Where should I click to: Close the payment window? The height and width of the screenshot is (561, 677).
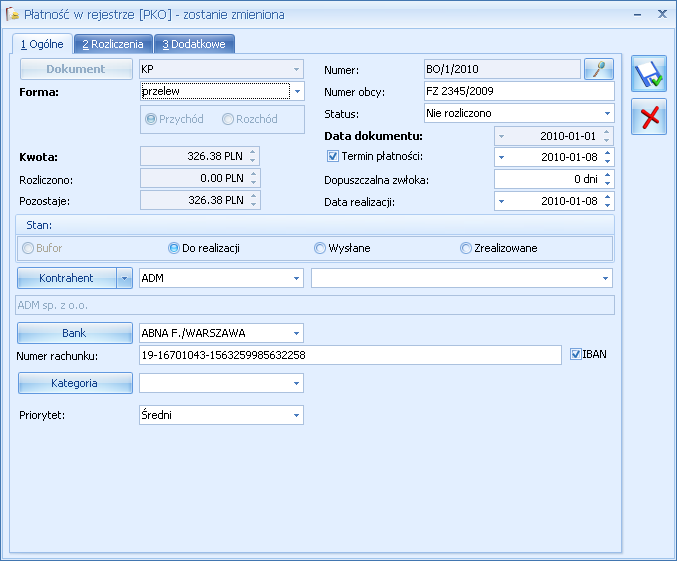[x=662, y=14]
